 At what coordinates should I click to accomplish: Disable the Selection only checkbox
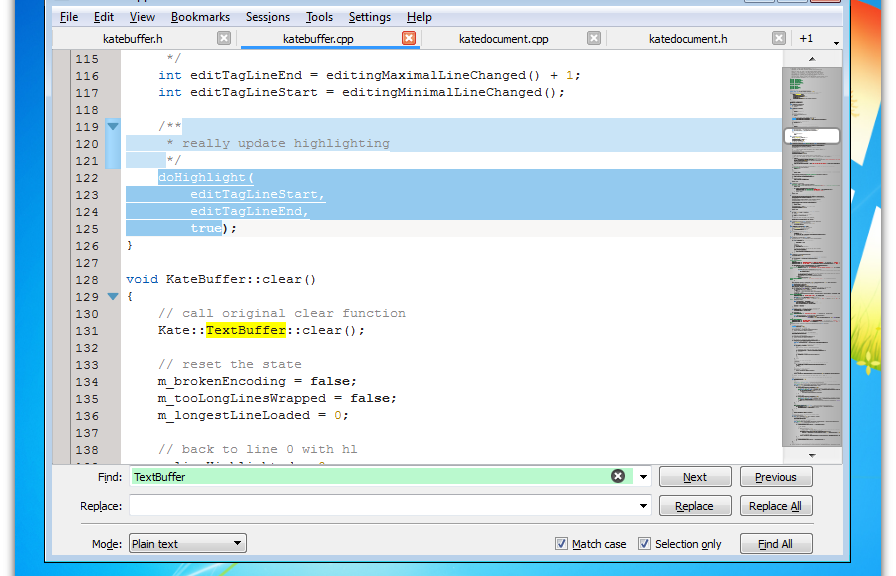tap(644, 544)
